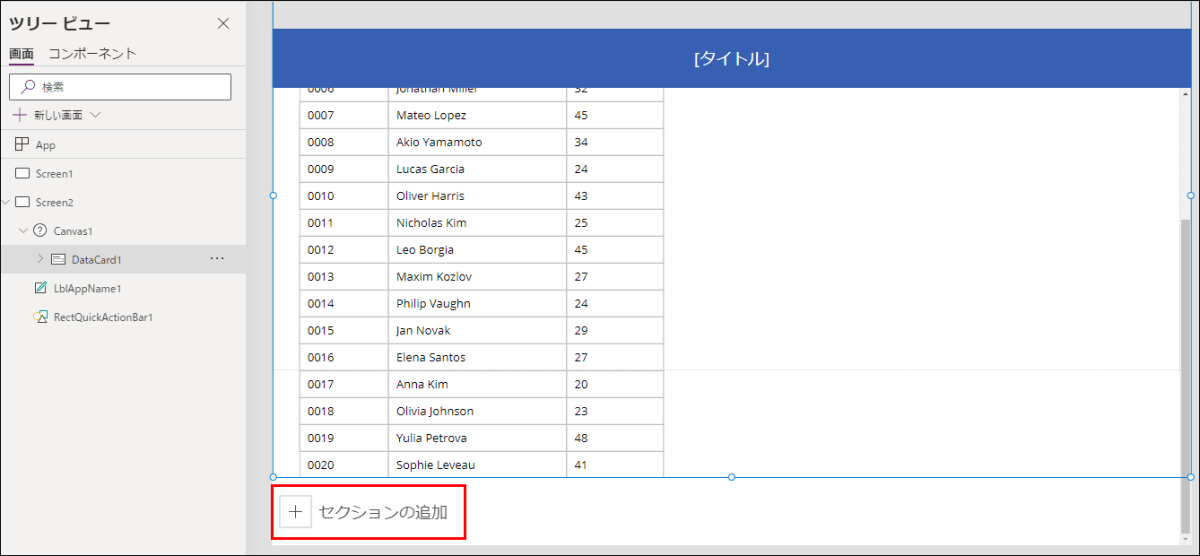Close the Tree view panel
1200x556 pixels.
click(x=223, y=24)
